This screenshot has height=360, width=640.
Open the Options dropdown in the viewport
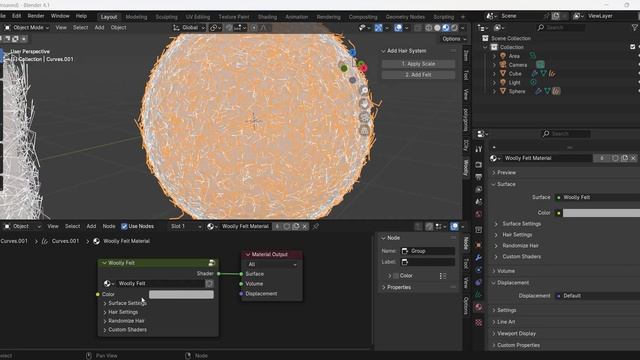click(454, 39)
